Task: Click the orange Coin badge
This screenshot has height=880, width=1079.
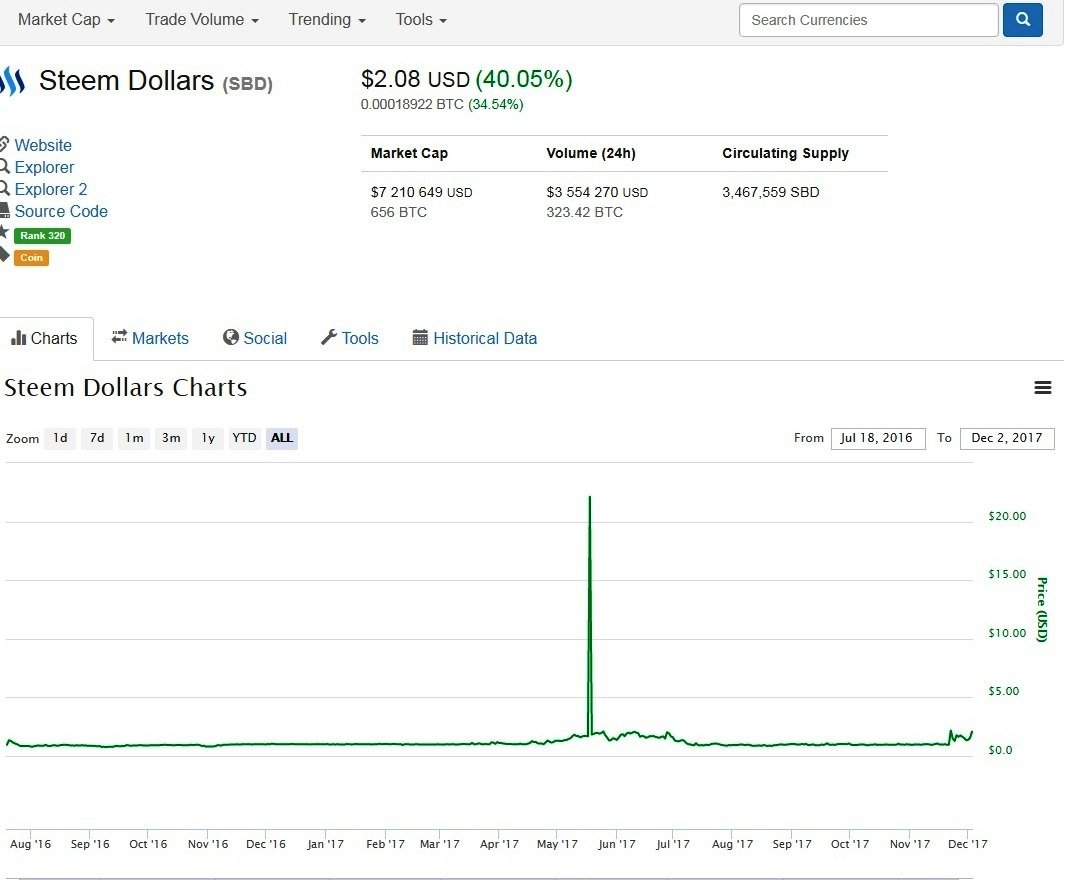Action: click(32, 257)
